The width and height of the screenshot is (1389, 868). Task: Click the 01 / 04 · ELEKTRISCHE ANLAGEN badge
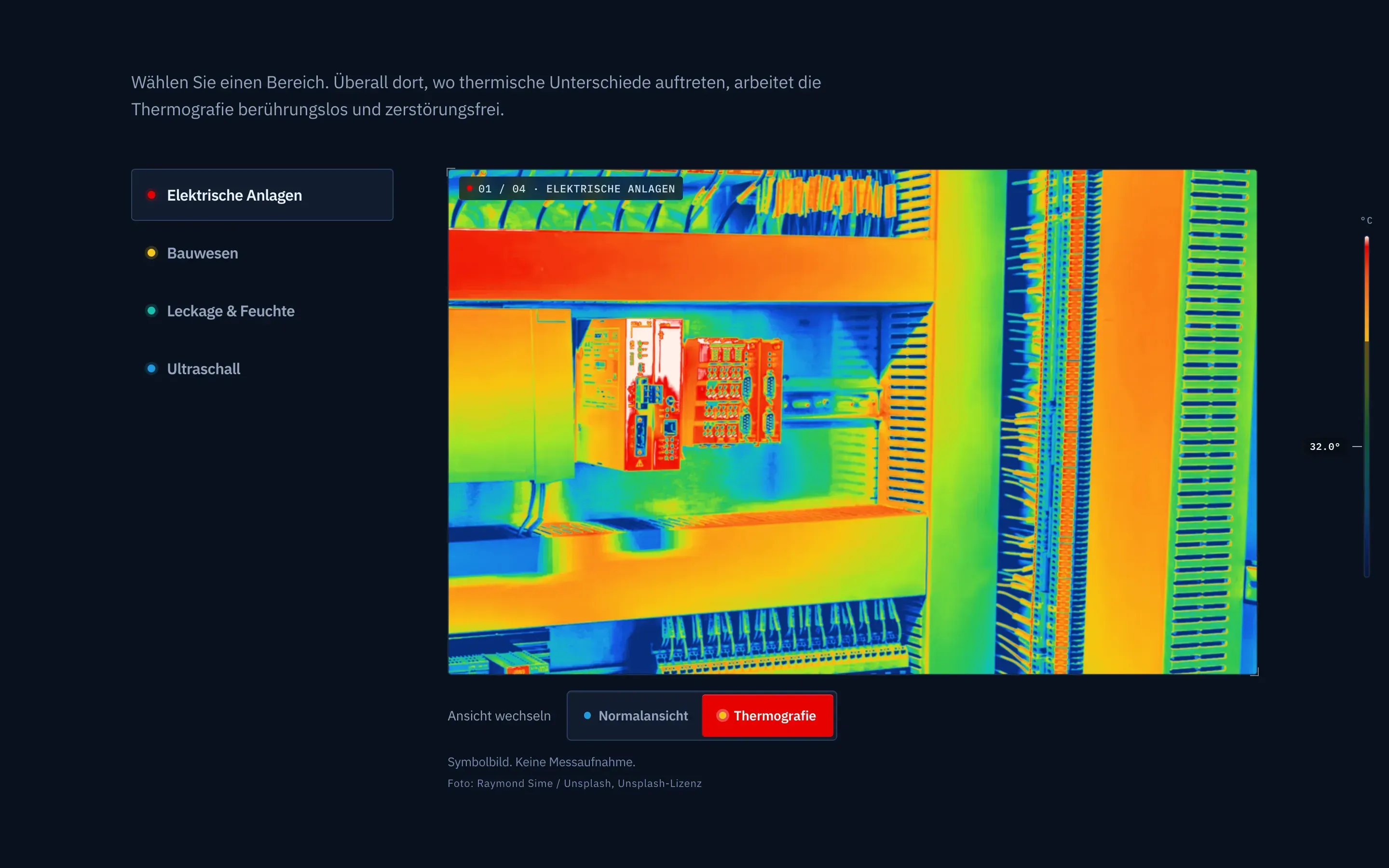click(x=571, y=189)
